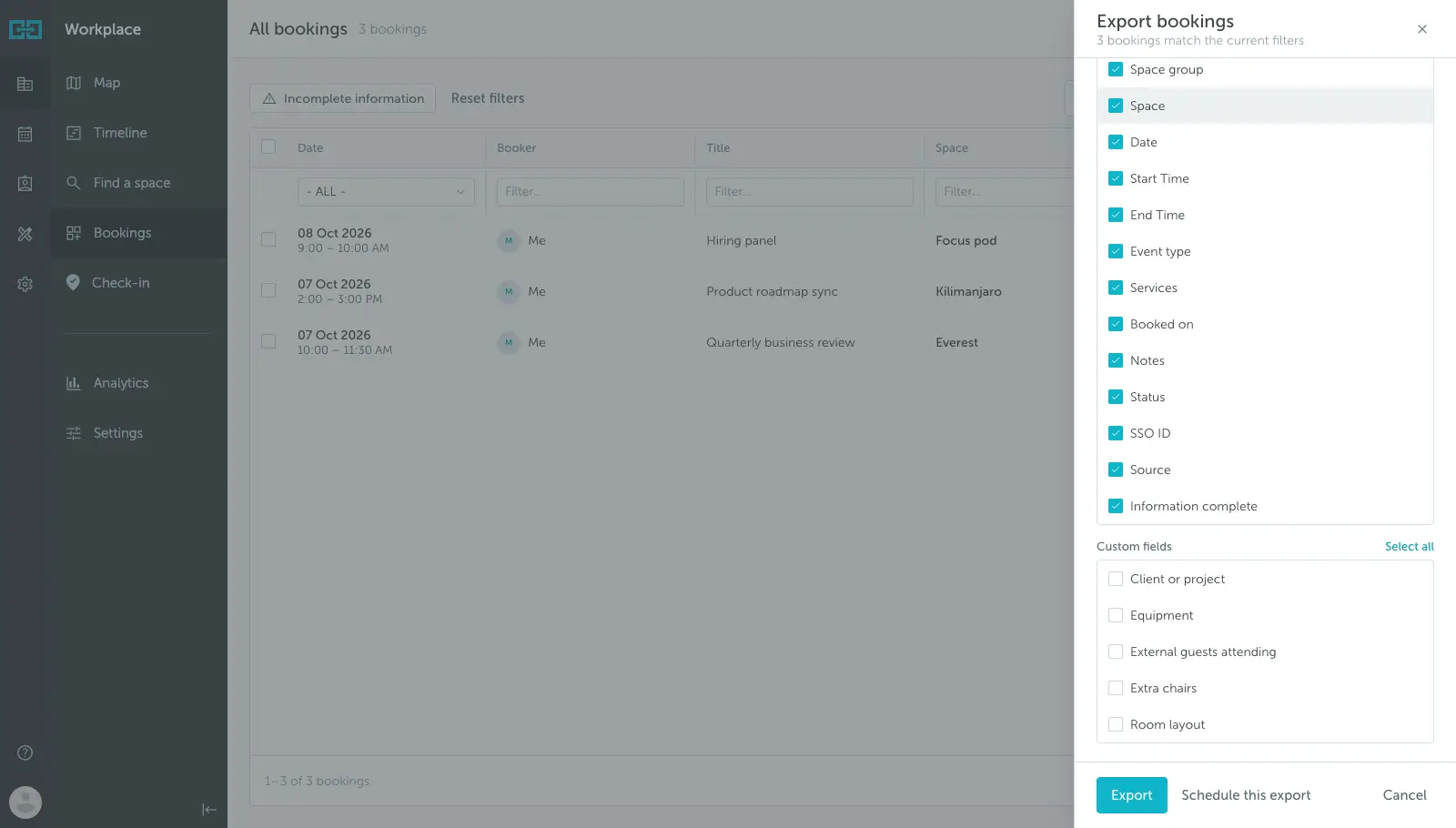Viewport: 1456px width, 828px height.
Task: Open the Bookings menu item
Action: [x=138, y=233]
